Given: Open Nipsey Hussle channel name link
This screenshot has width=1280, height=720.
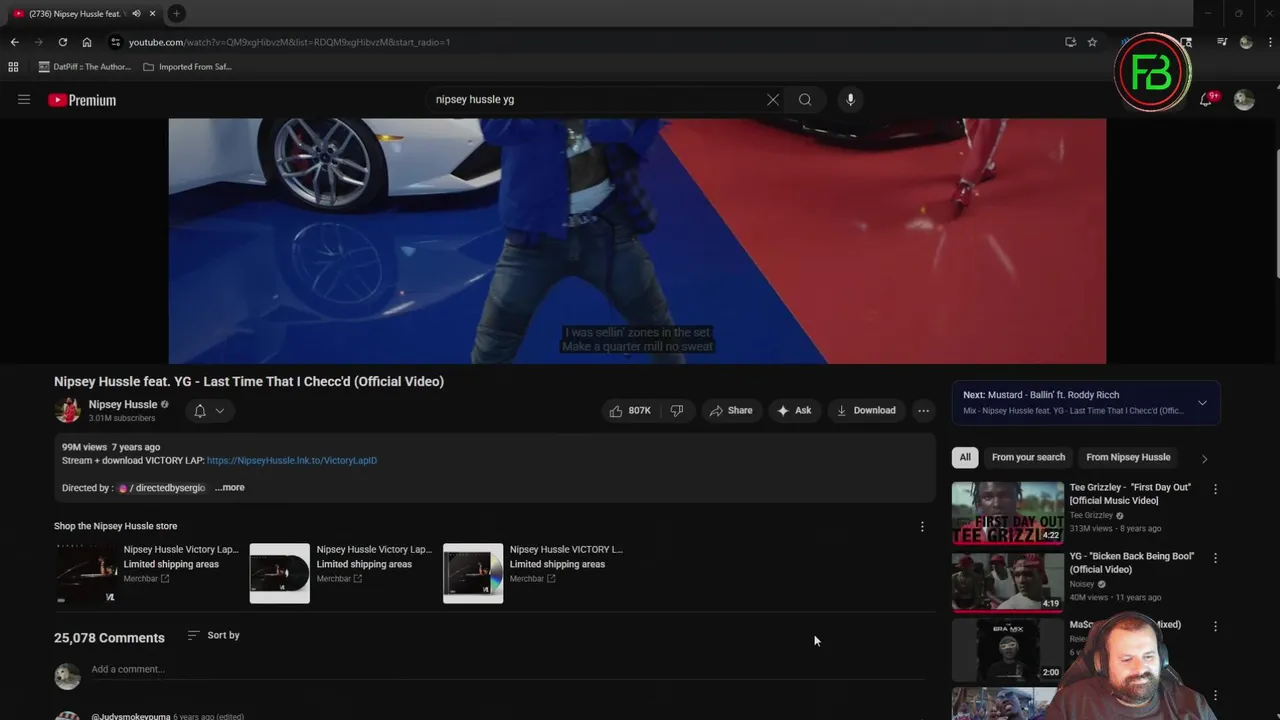Looking at the screenshot, I should [x=123, y=405].
